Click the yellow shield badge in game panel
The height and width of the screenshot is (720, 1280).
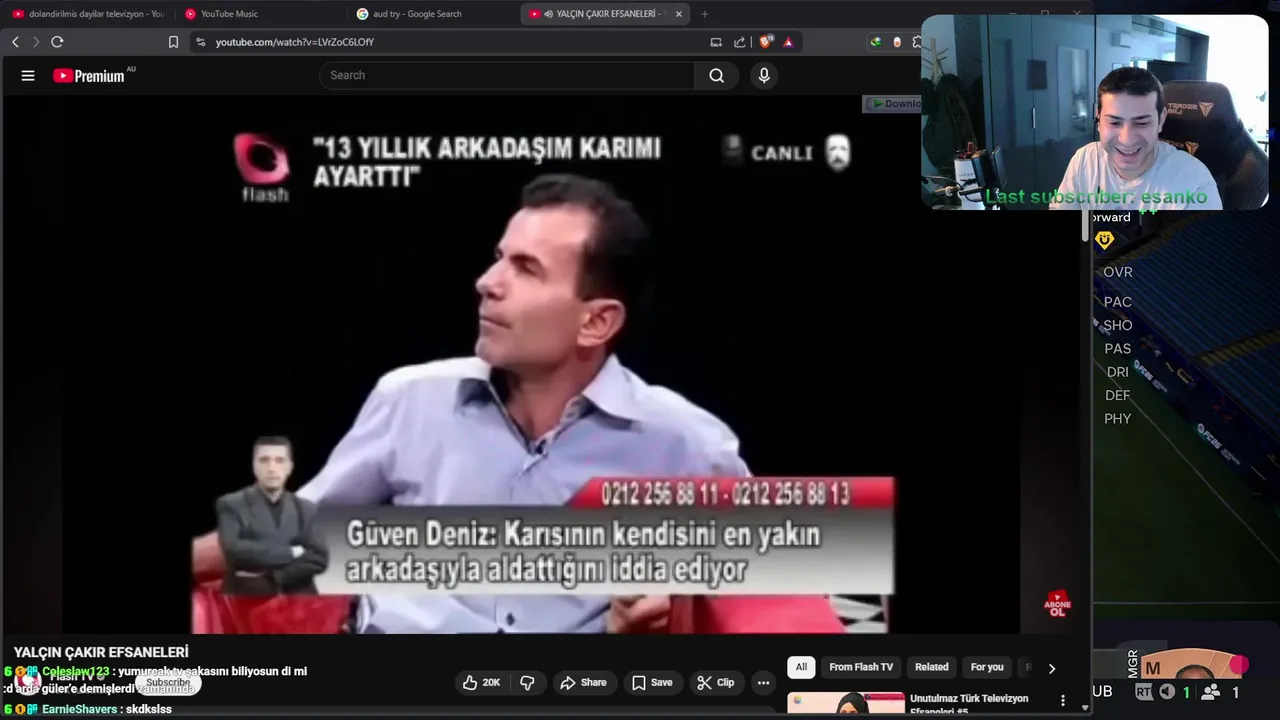(1104, 240)
